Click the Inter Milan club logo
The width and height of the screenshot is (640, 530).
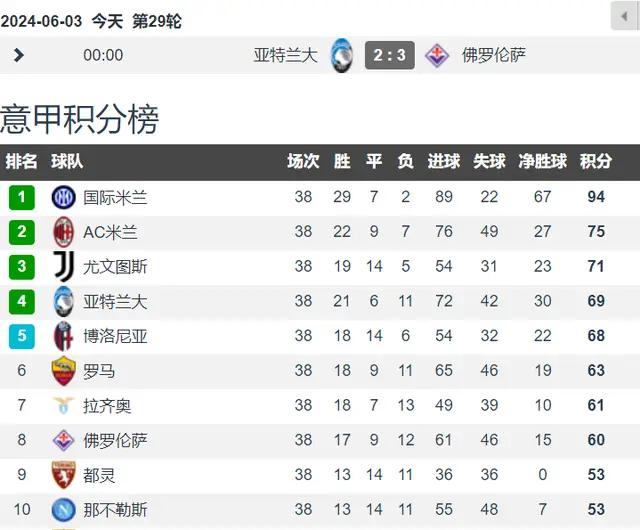[63, 197]
